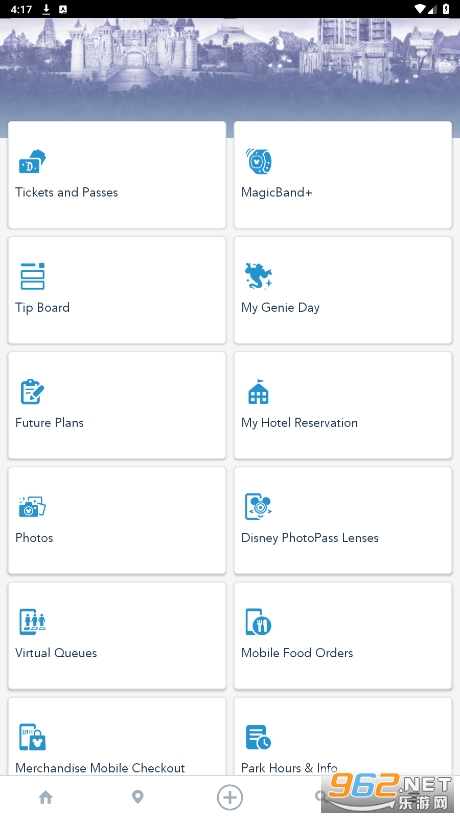Viewport: 460px width, 819px height.
Task: Go to the Home tab
Action: click(x=46, y=797)
